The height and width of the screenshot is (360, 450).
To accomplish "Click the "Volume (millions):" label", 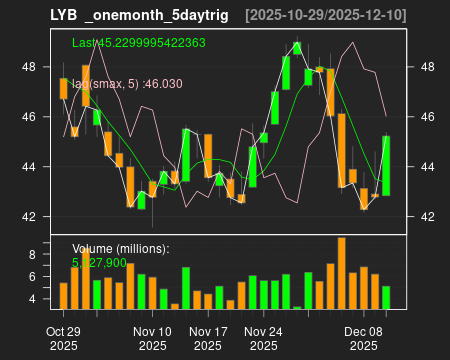I will pyautogui.click(x=121, y=249).
